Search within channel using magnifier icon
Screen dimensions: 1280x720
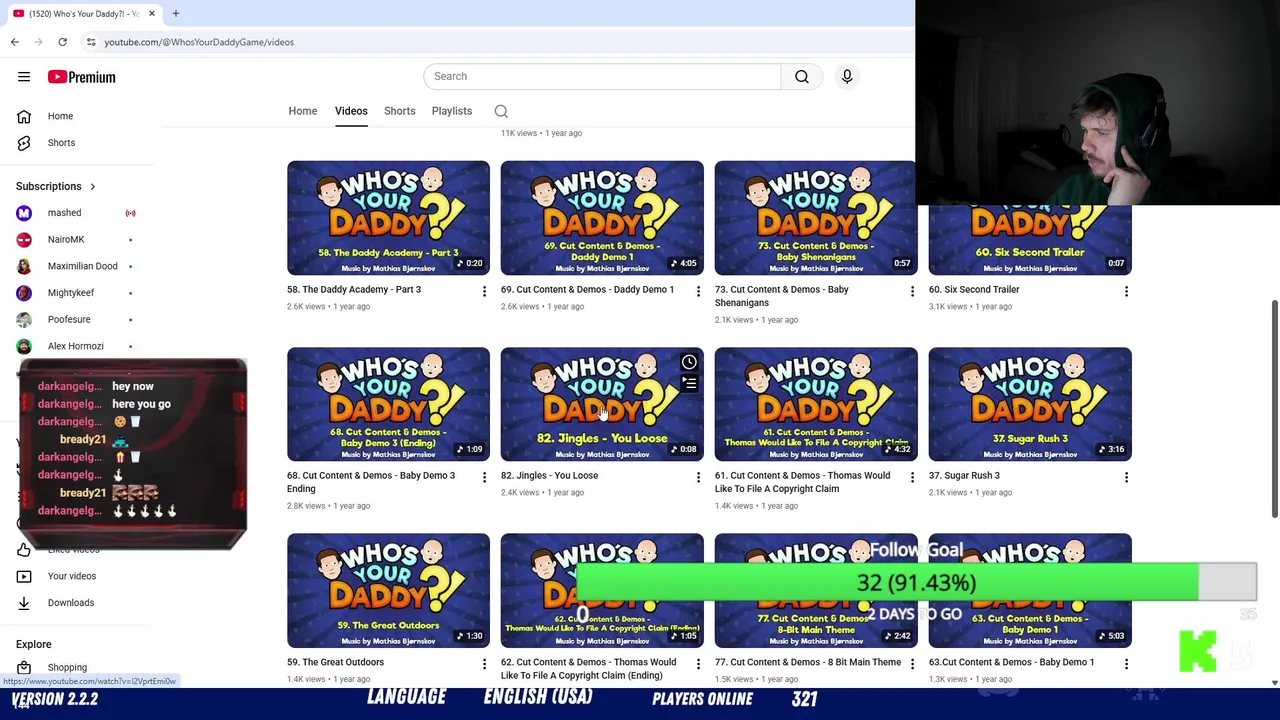(x=501, y=111)
